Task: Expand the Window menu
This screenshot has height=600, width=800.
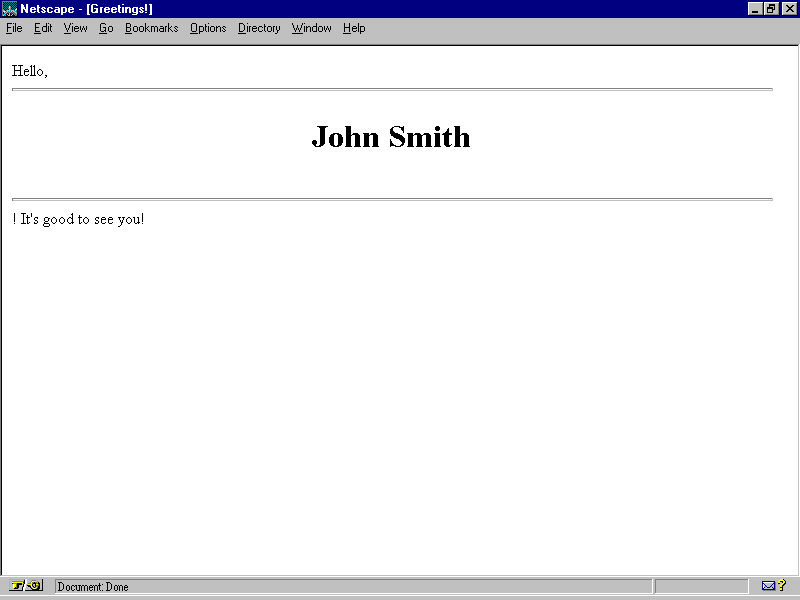Action: [311, 28]
